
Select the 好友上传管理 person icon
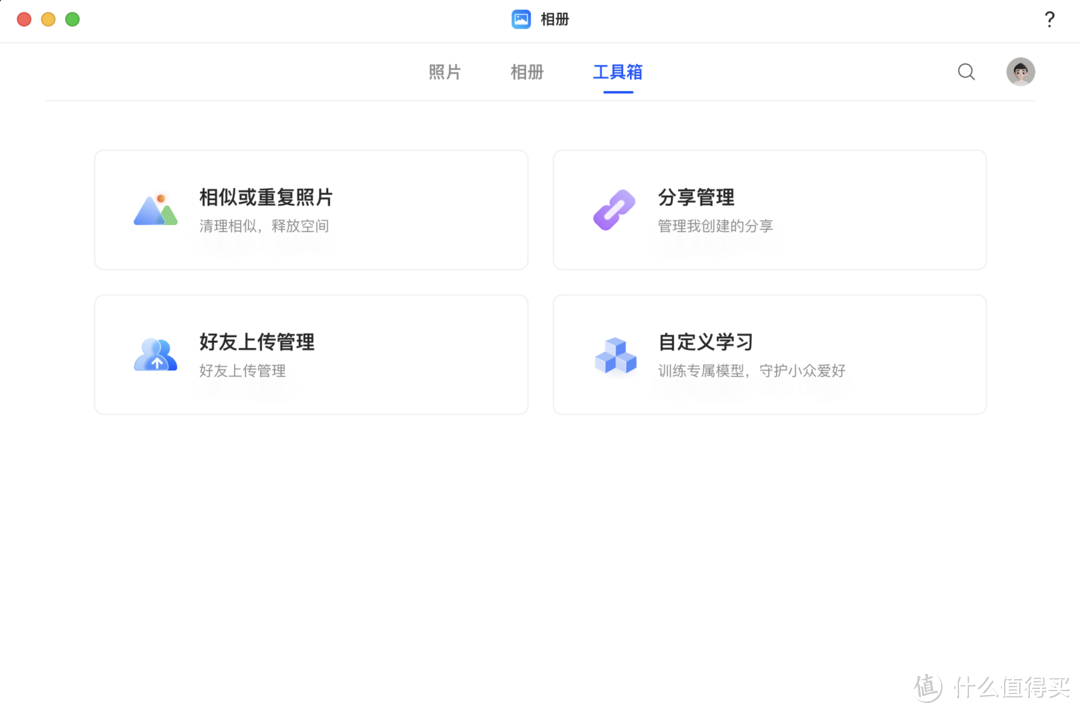155,354
